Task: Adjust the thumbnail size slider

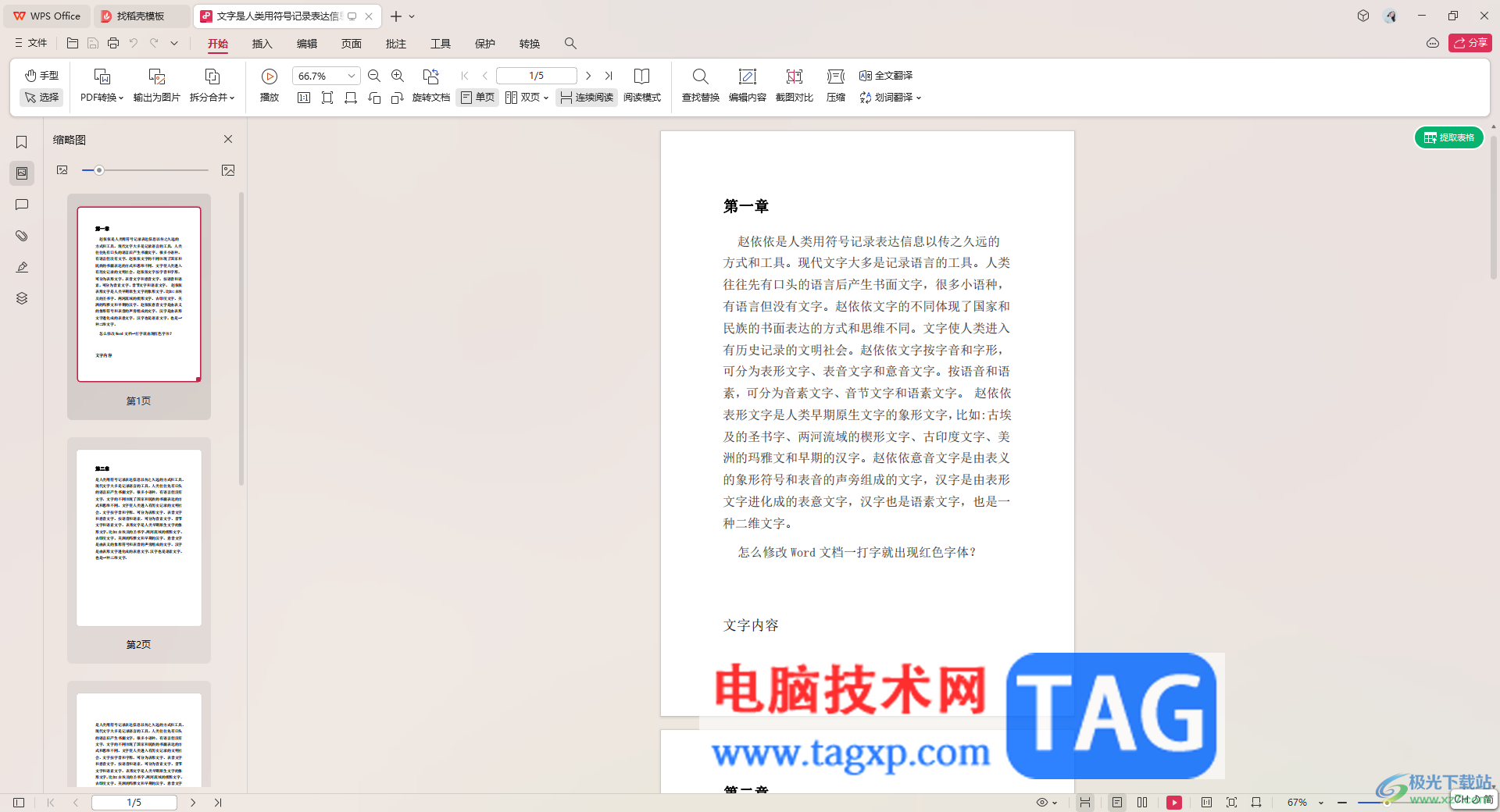Action: 99,170
